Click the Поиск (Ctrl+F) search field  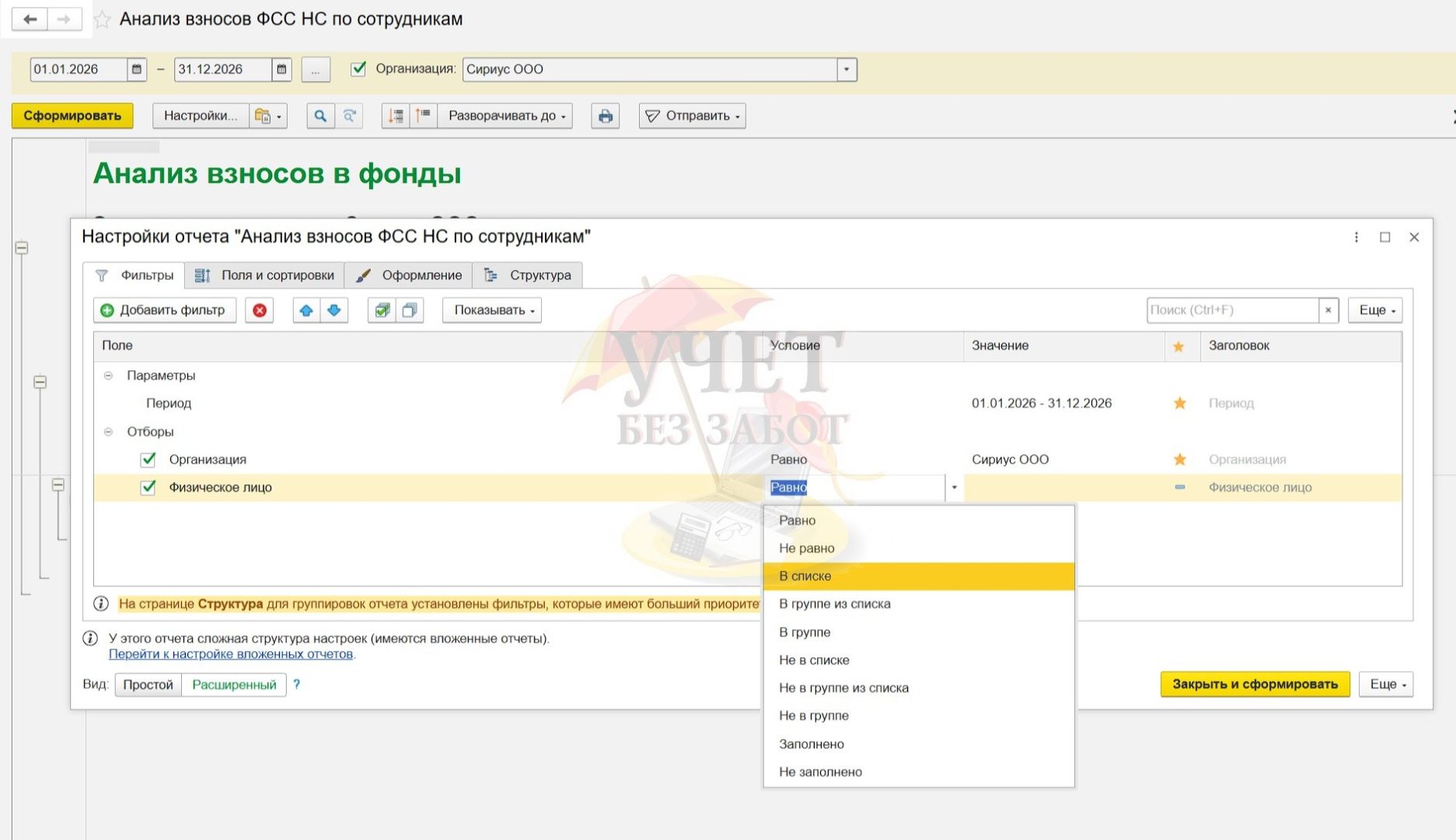click(1232, 310)
